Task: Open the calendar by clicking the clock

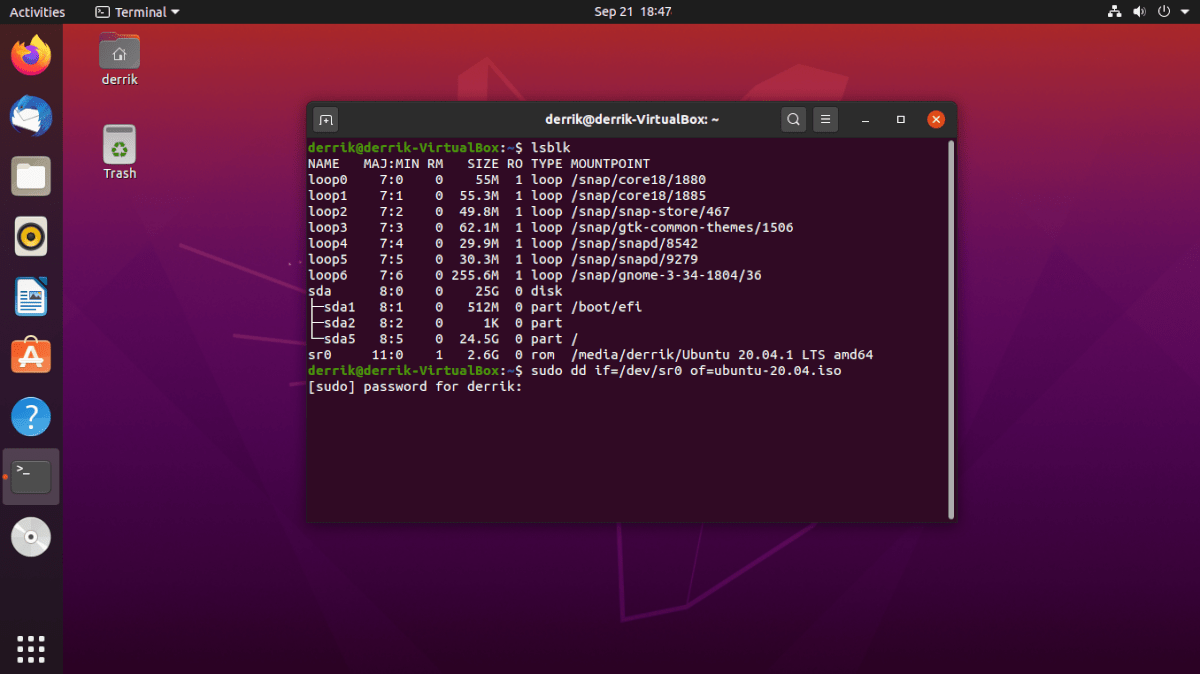Action: 631,12
